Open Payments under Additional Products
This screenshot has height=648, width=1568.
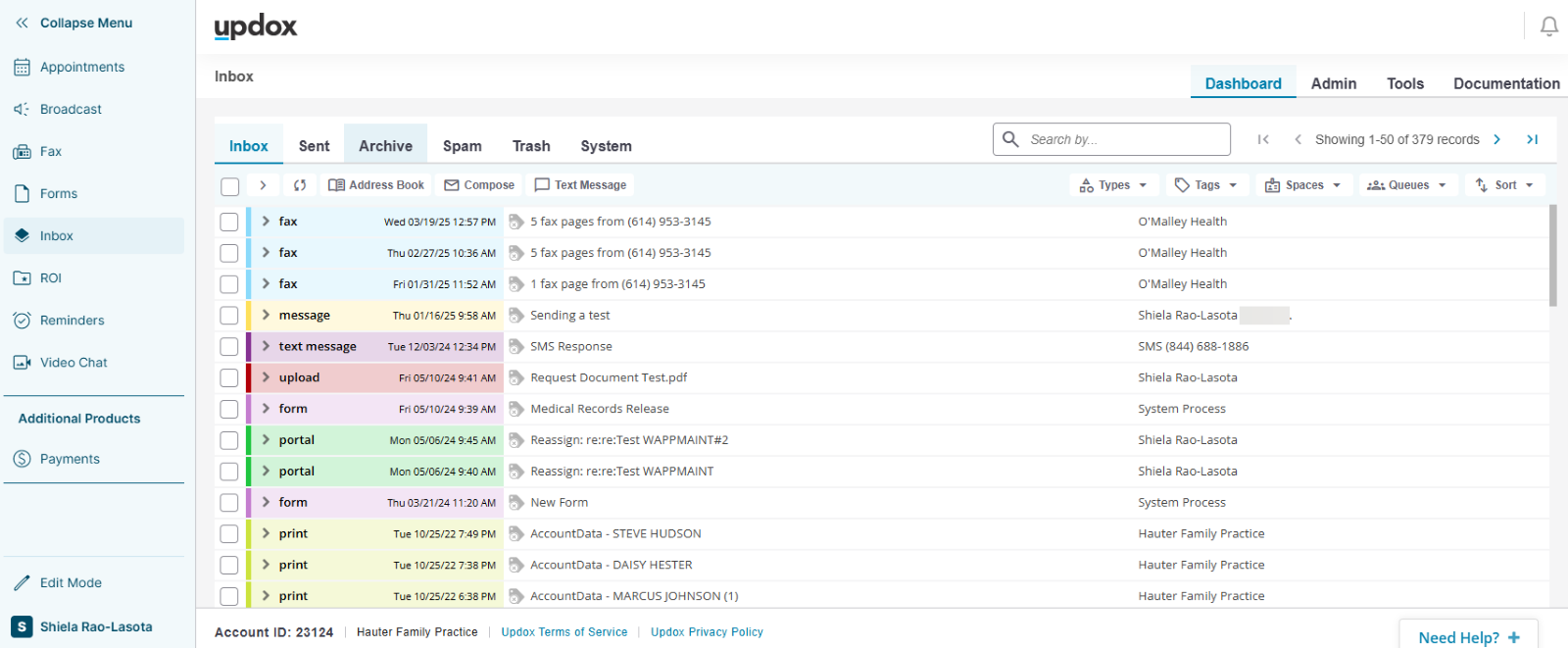(70, 458)
